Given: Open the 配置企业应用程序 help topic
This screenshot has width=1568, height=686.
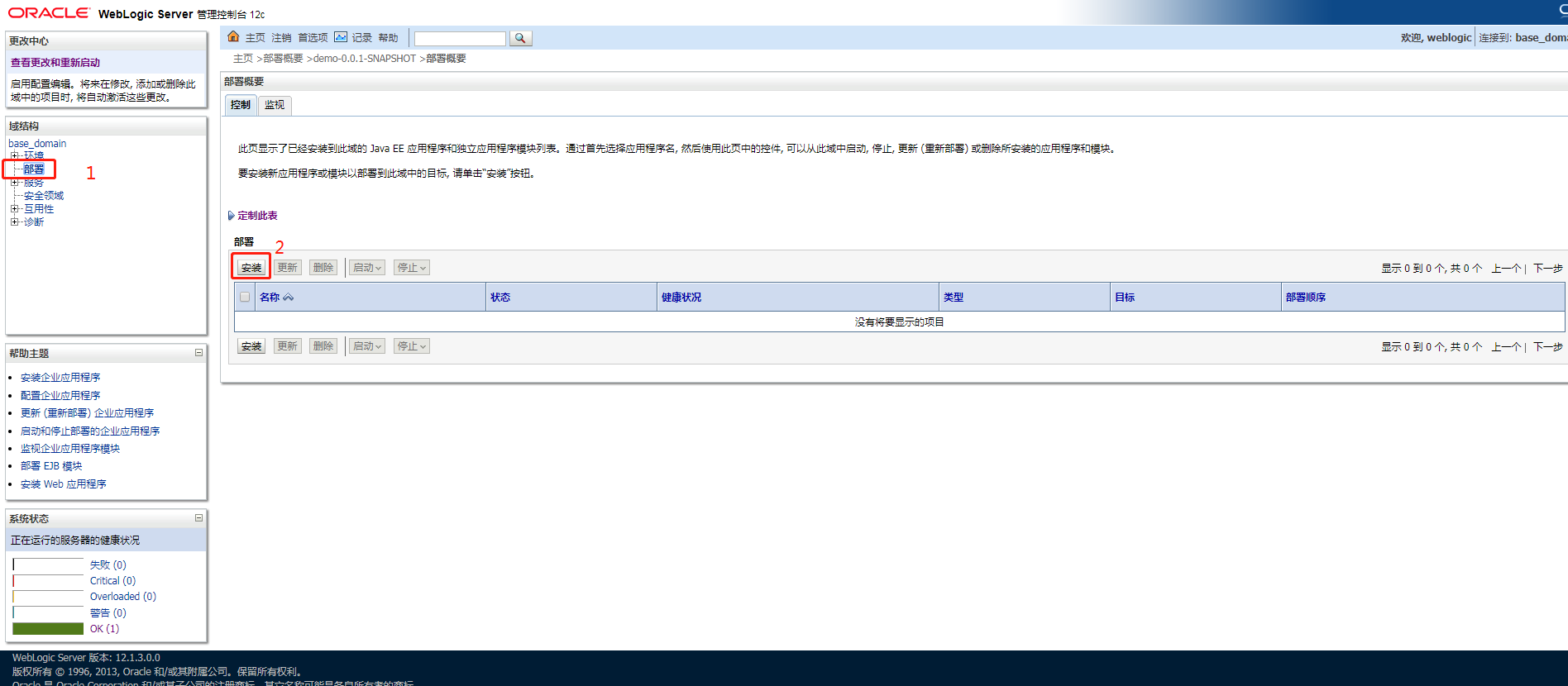Looking at the screenshot, I should pos(60,396).
